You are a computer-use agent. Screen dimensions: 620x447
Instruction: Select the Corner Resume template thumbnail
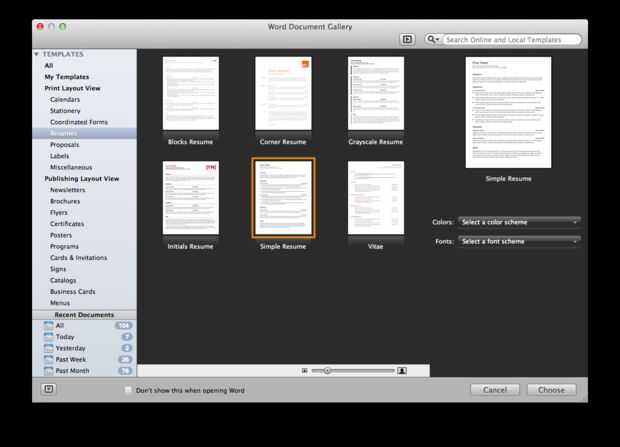283,93
